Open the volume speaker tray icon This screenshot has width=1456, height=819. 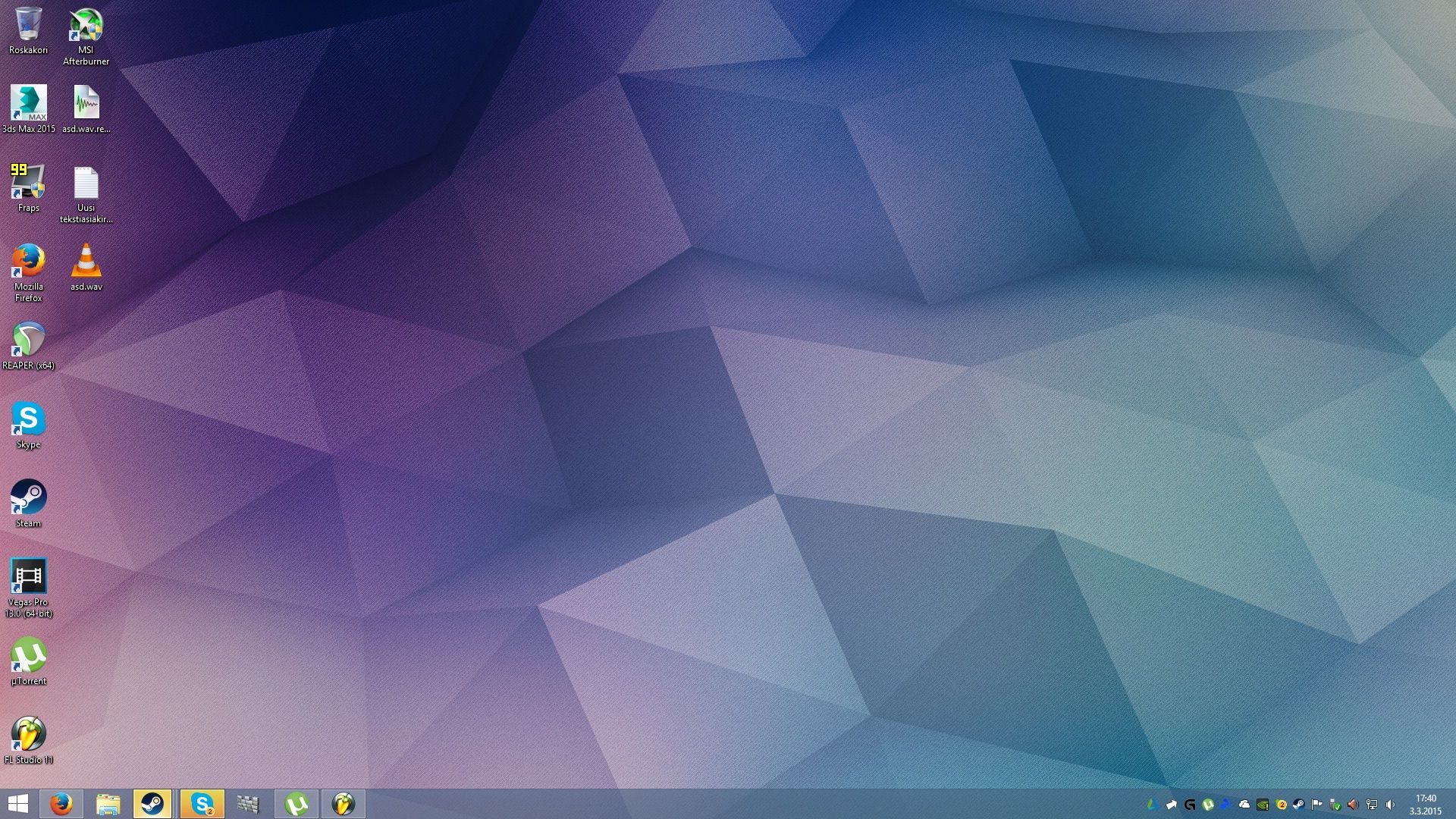tap(1390, 805)
